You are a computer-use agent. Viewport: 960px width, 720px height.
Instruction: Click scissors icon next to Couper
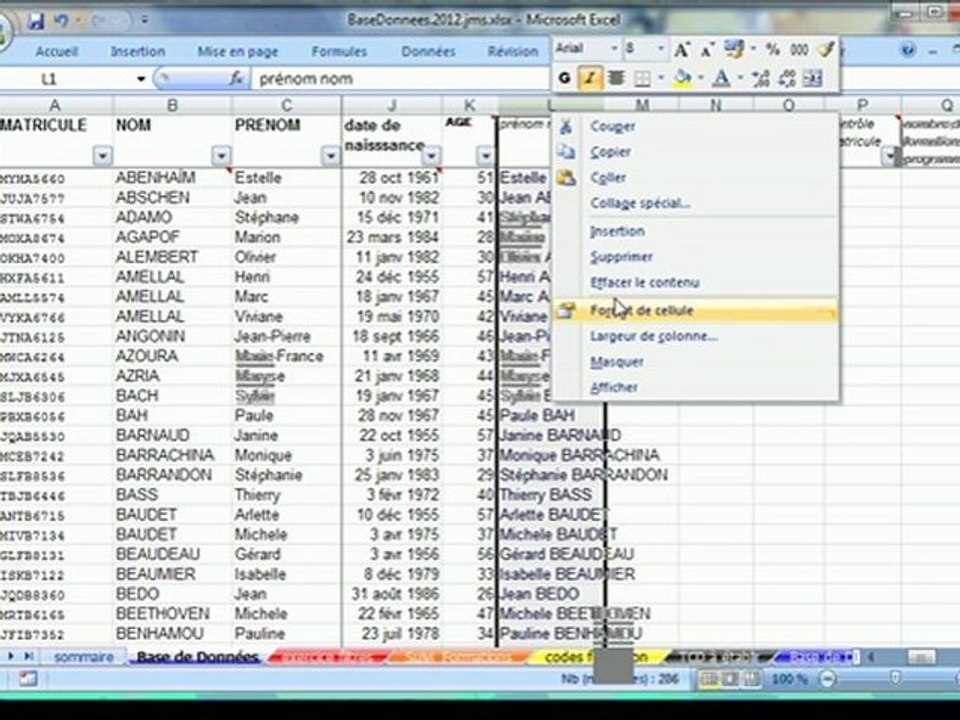tap(566, 127)
